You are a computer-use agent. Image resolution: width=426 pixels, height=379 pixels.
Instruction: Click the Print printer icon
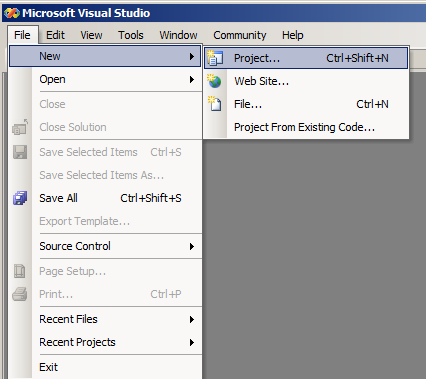coord(20,294)
